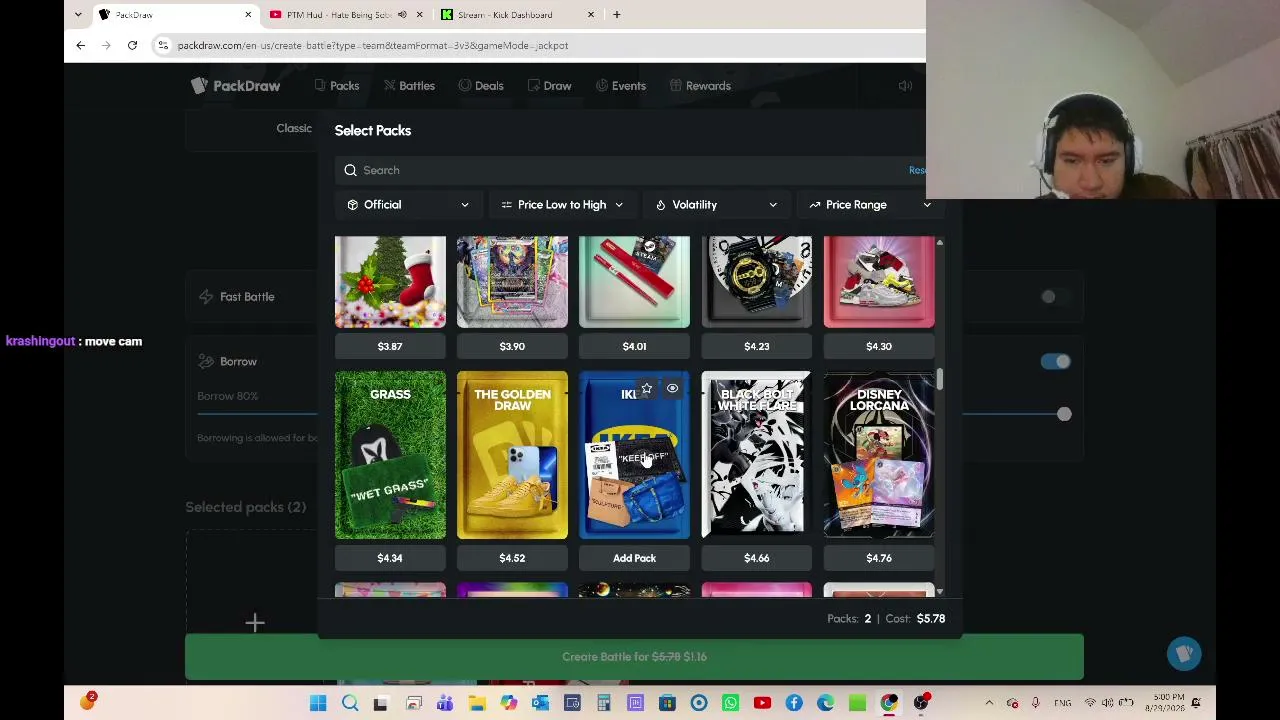Pick the Disney Lorcana pack

click(879, 455)
